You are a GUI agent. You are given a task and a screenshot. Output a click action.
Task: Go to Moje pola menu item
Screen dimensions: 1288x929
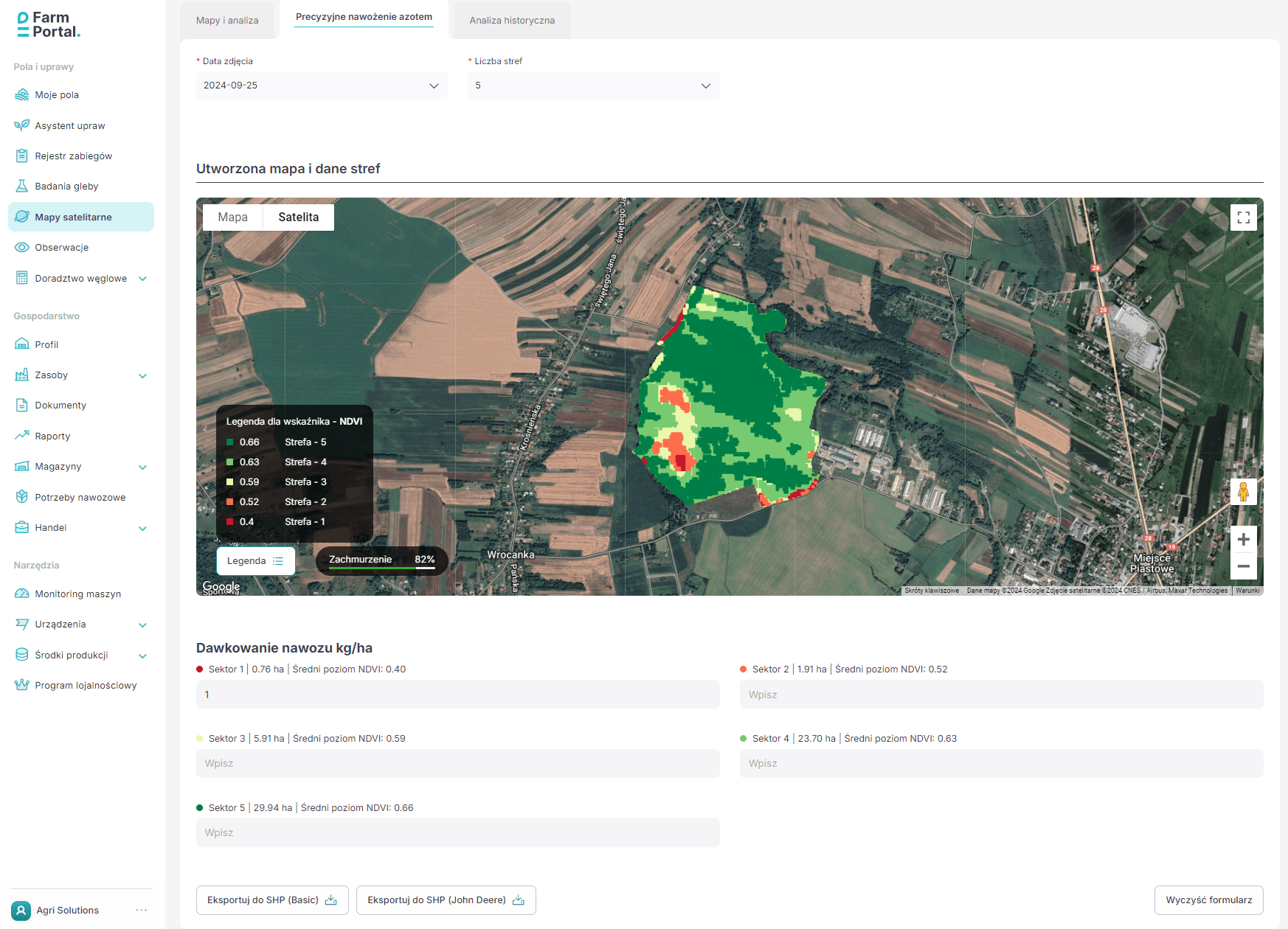tap(81, 95)
